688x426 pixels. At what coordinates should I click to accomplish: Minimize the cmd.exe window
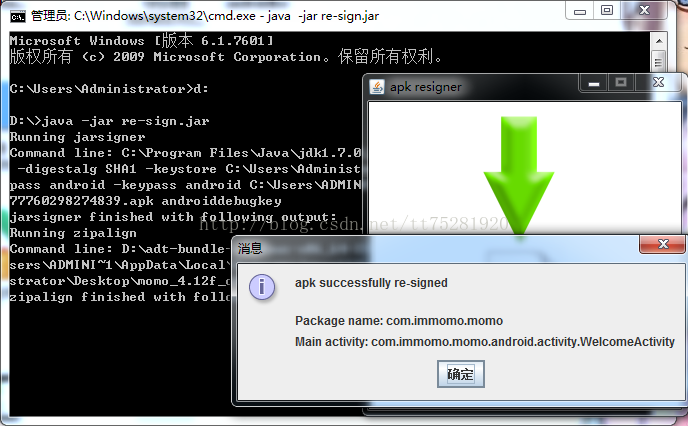(580, 11)
